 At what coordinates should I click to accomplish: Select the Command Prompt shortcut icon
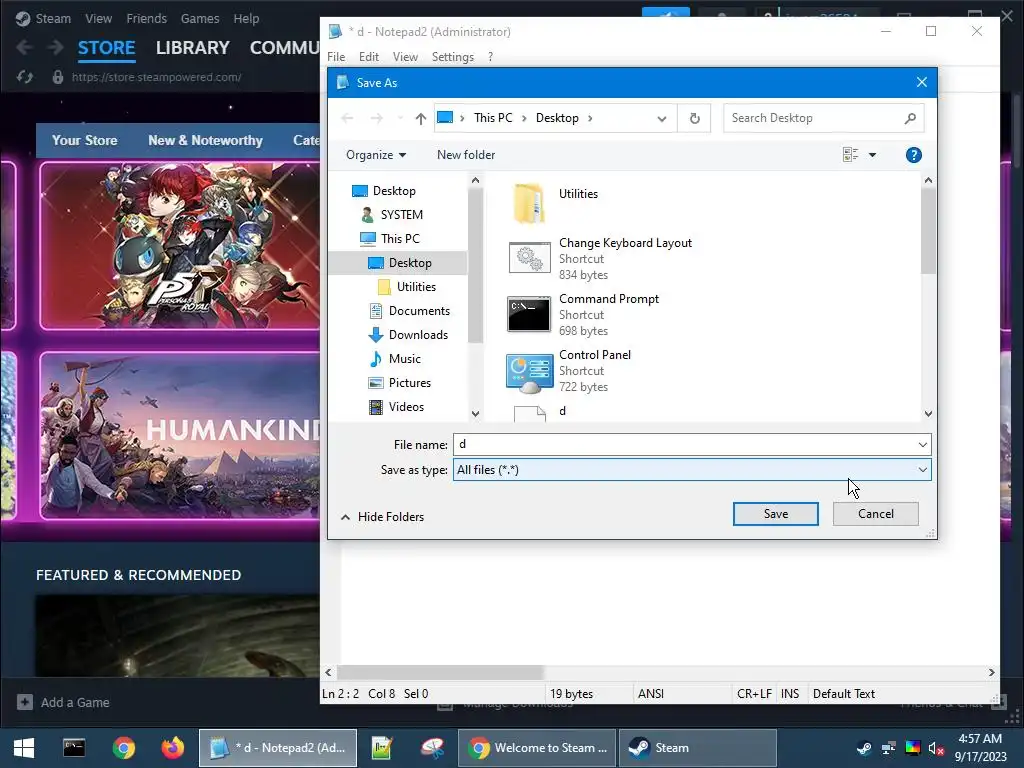529,314
